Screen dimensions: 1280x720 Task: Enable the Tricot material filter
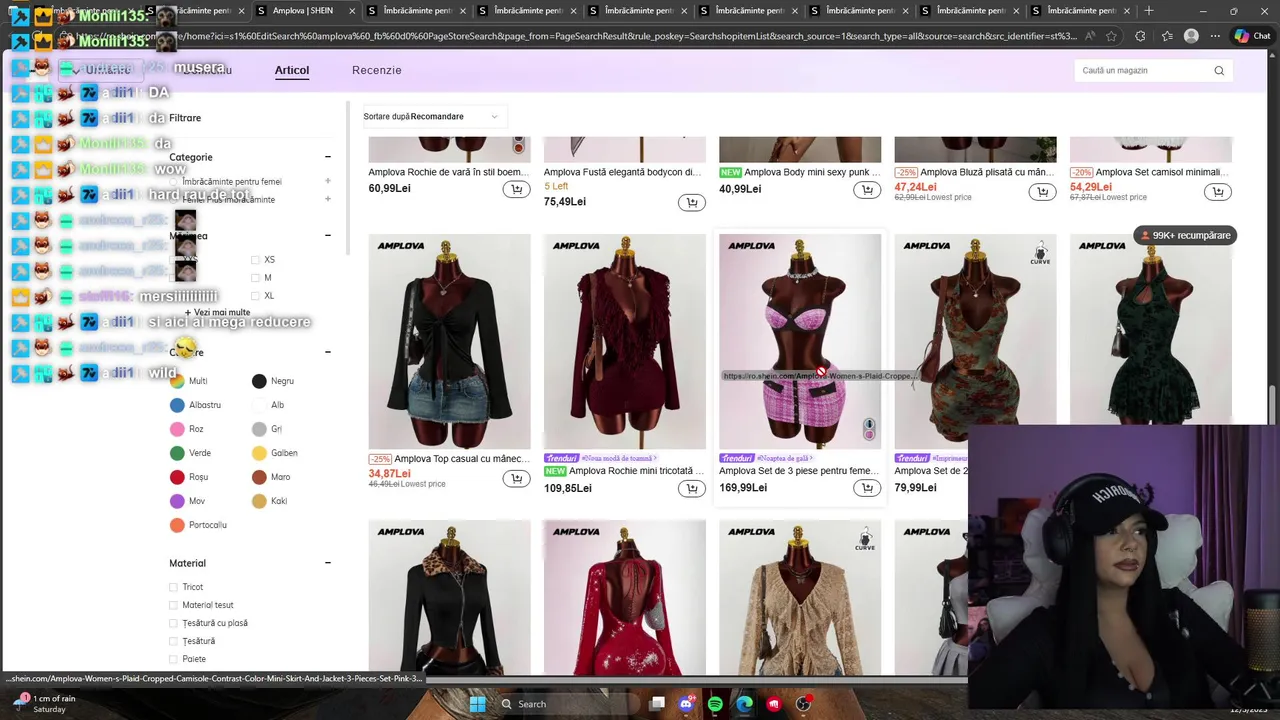coord(173,587)
